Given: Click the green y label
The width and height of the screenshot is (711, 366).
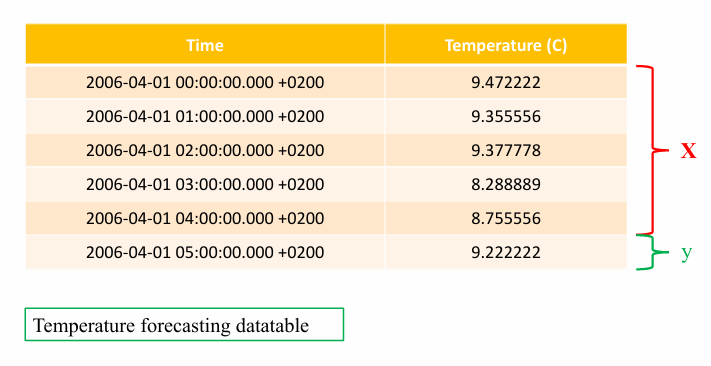Looking at the screenshot, I should click(687, 253).
